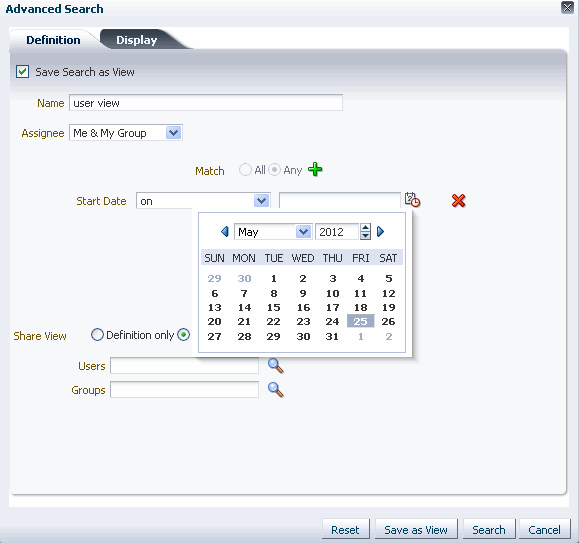Go to previous month arrow
The image size is (579, 543).
point(225,232)
